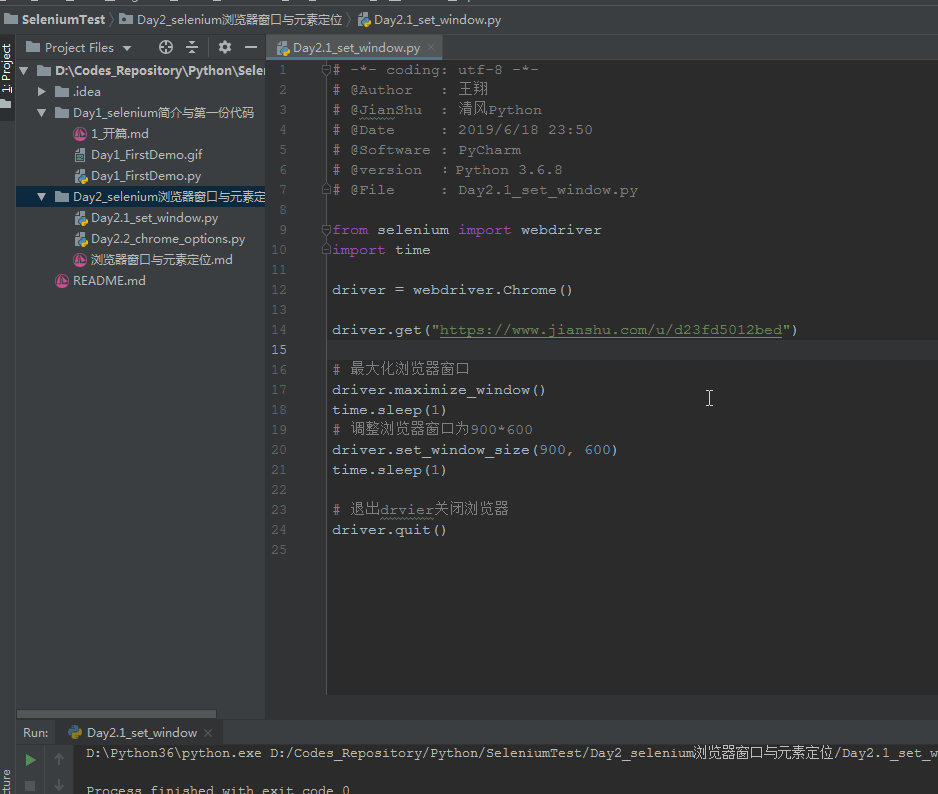Open 浏览器窗口与元素定位.md file
The image size is (938, 794).
[x=162, y=260]
